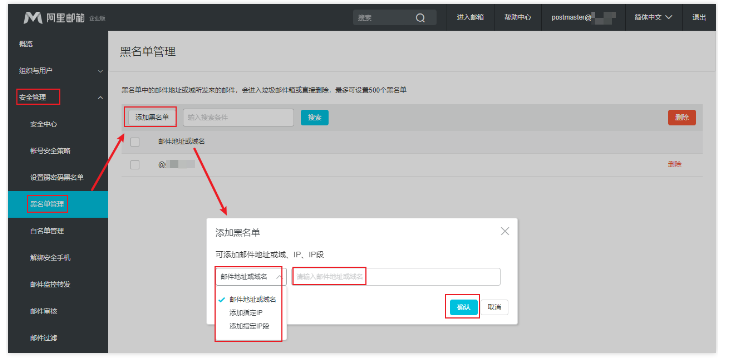Open 帮助中心 in the top bar
The width and height of the screenshot is (729, 360).
[518, 18]
